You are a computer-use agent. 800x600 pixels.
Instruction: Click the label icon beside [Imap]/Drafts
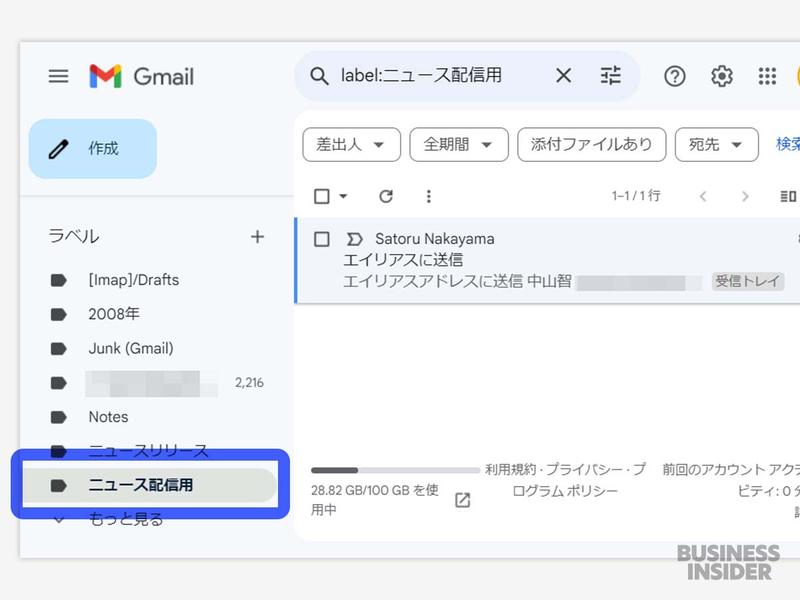(59, 280)
